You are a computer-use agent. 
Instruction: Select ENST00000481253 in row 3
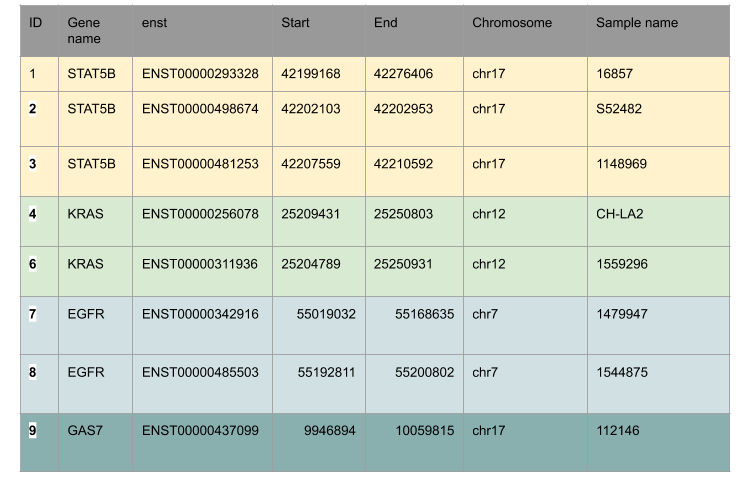point(200,163)
